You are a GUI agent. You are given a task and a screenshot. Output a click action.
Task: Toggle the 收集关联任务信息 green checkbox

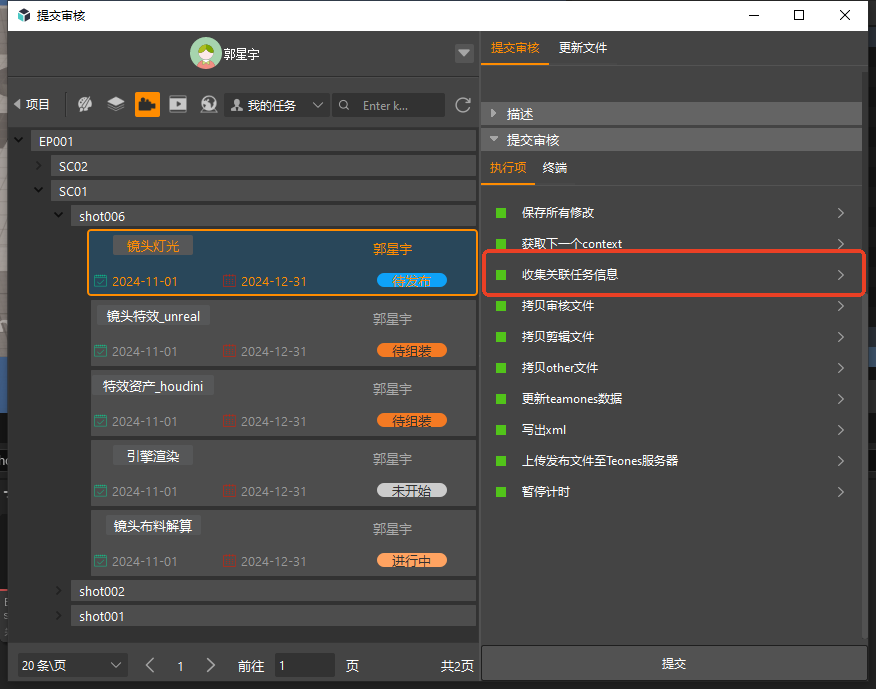(x=501, y=275)
